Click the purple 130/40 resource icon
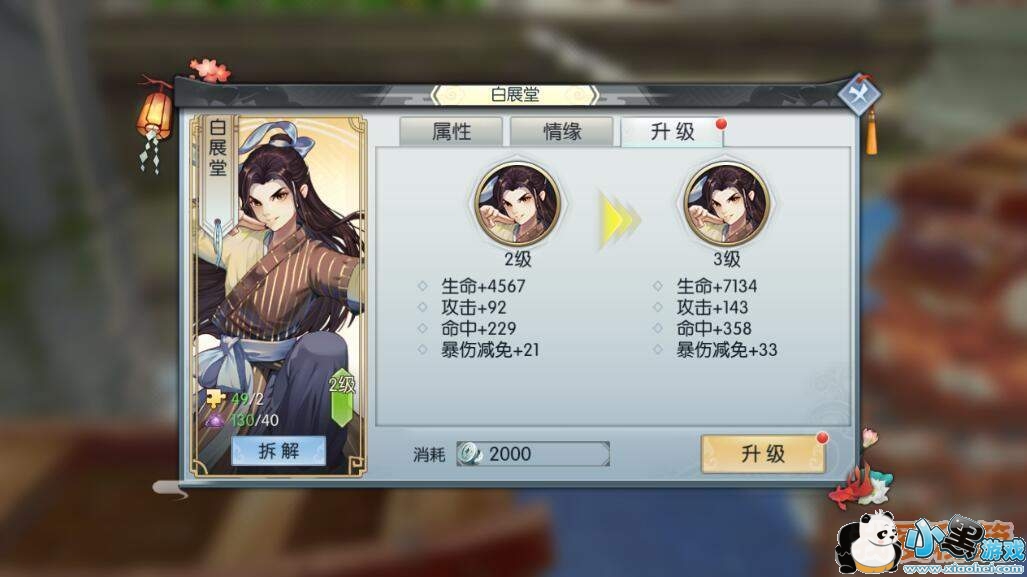The width and height of the screenshot is (1027, 577). [x=215, y=419]
